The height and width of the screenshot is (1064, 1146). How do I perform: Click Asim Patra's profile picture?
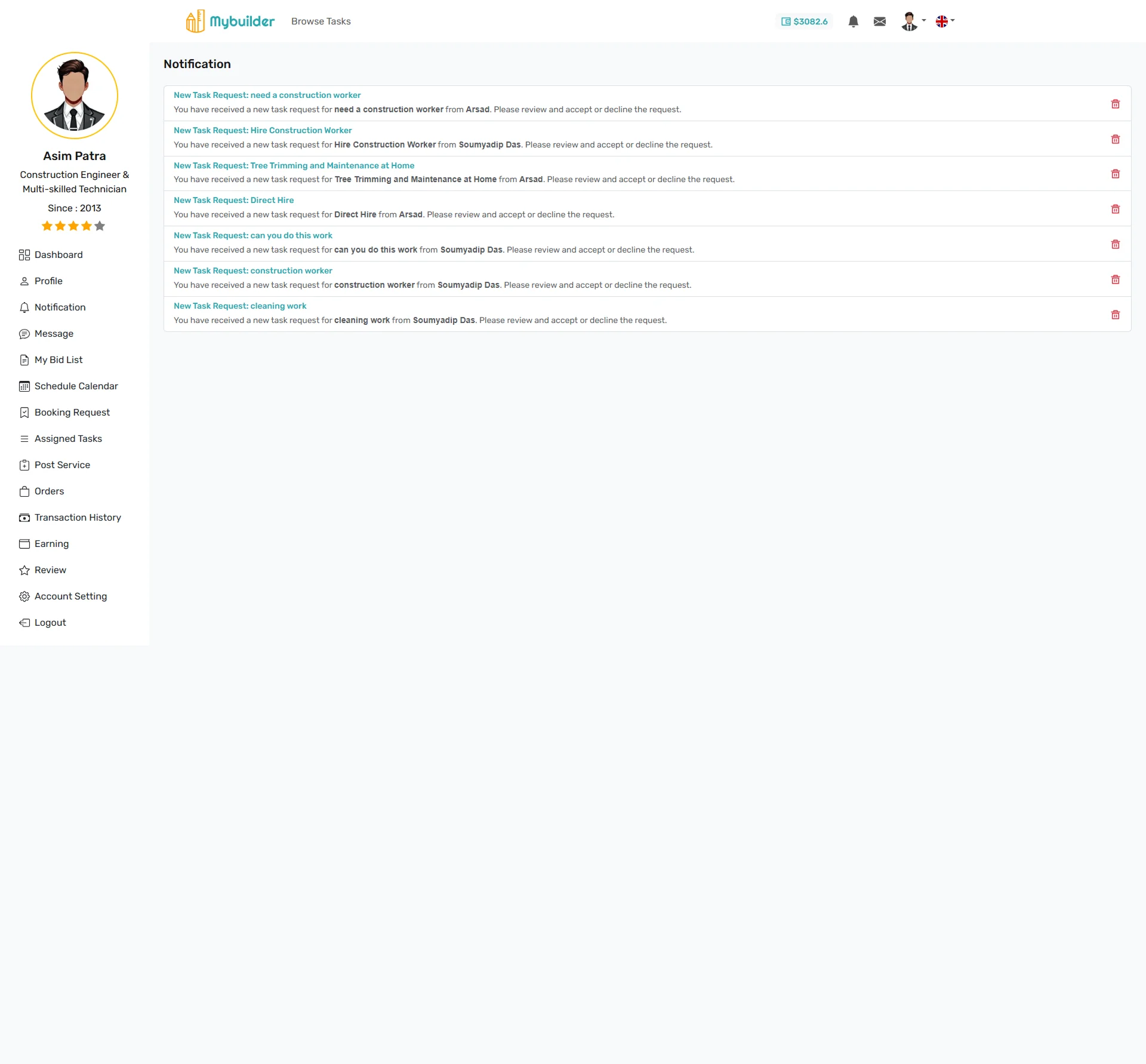tap(75, 96)
